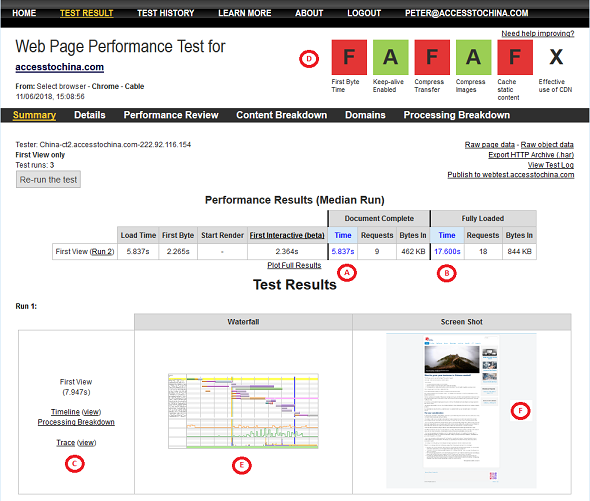The height and width of the screenshot is (501, 590).
Task: Click the Re-run the test button
Action: pos(48,180)
